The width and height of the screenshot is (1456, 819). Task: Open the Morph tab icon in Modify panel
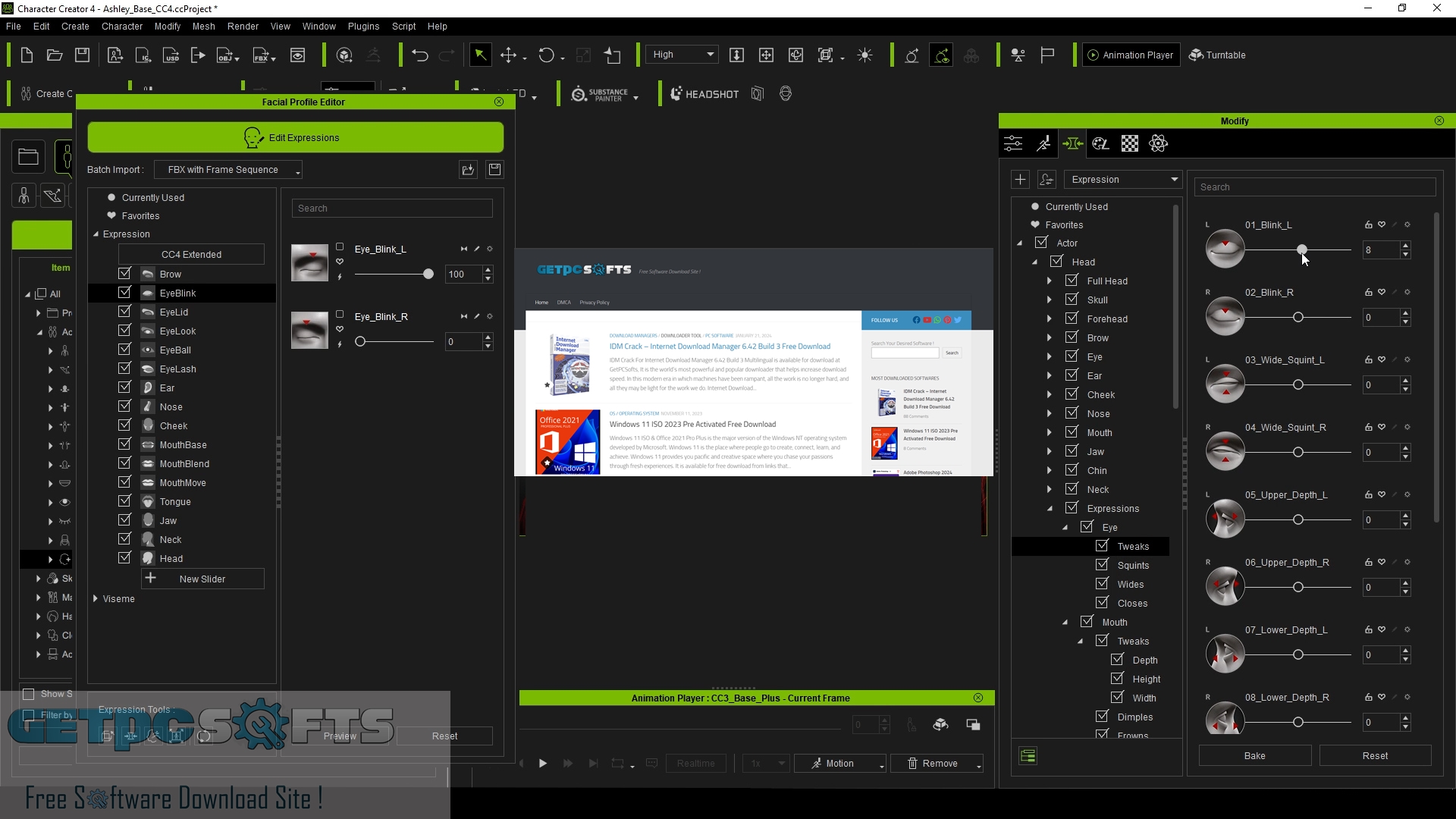coord(1072,143)
